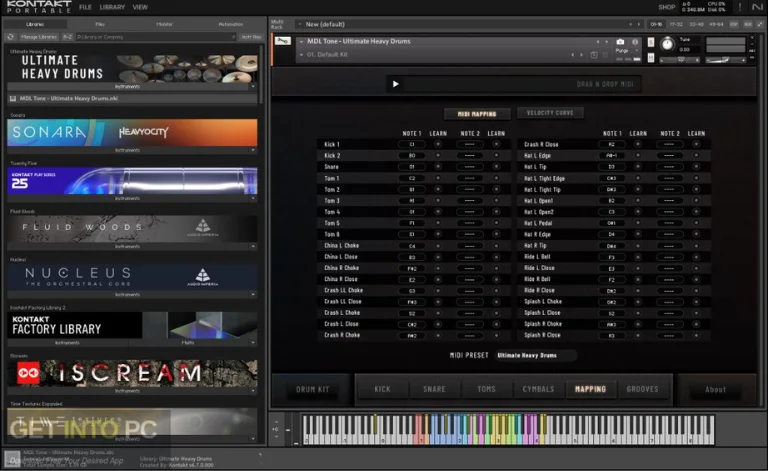Toggle the KSP multi script button
Viewport: 768px width, 471px height.
pos(734,24)
